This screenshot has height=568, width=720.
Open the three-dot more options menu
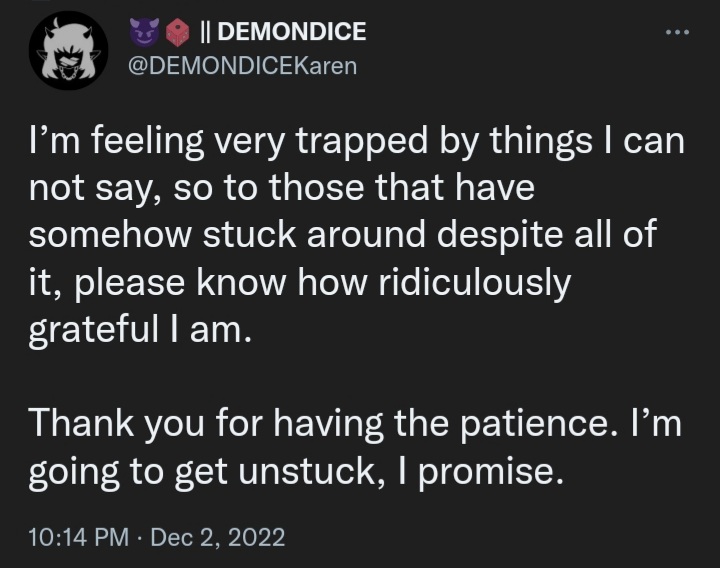point(677,32)
